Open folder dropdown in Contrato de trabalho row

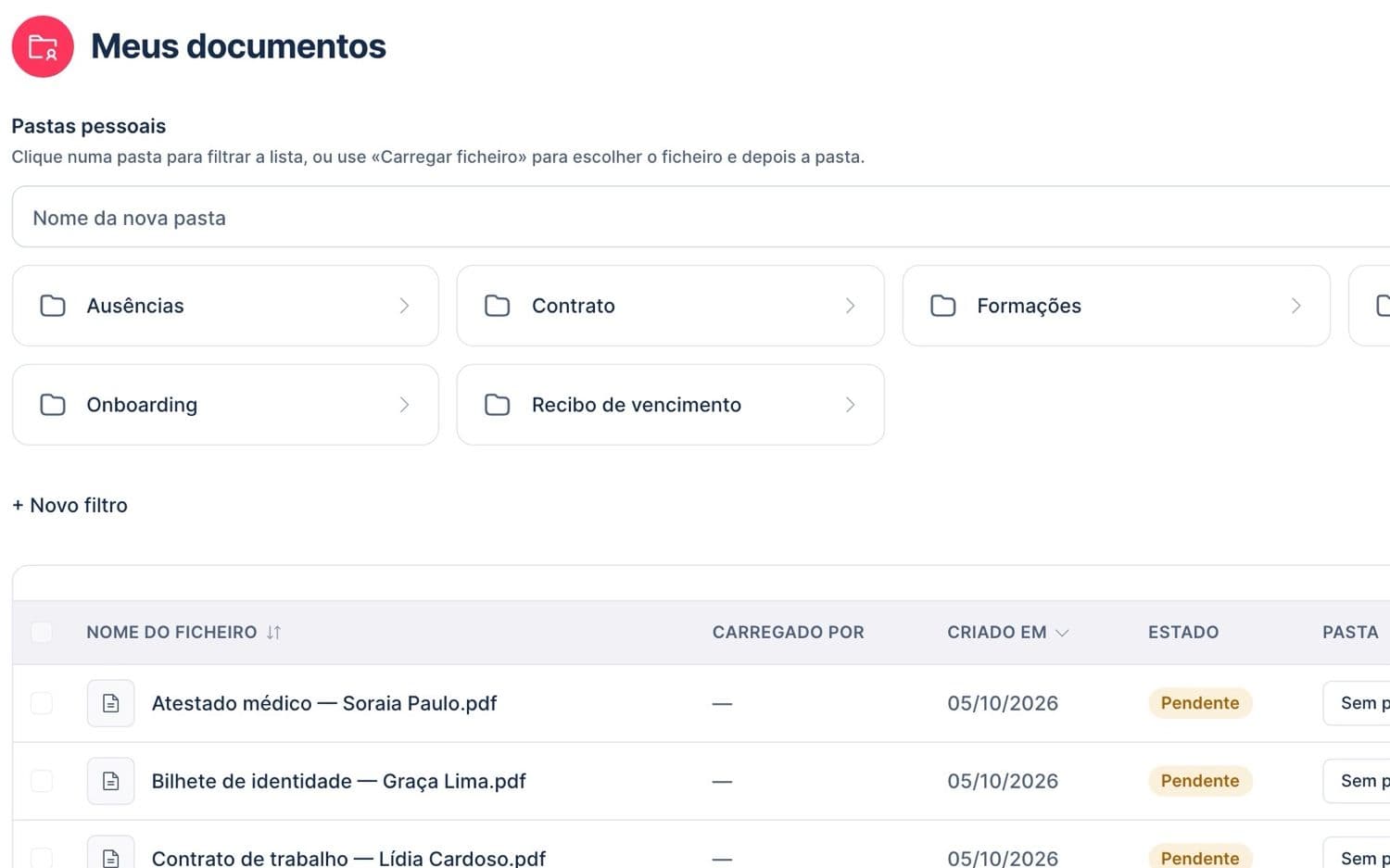point(1357,853)
